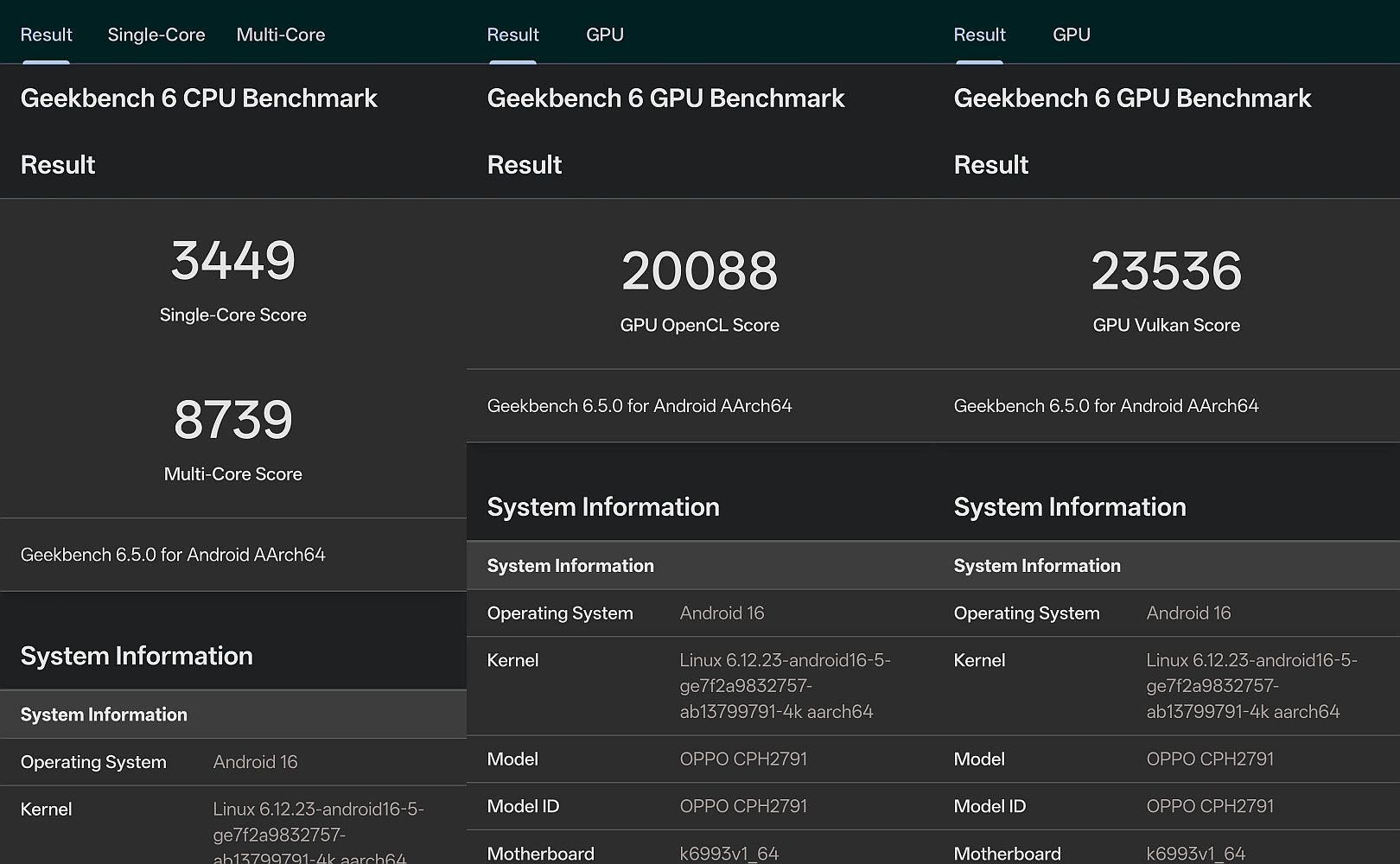The width and height of the screenshot is (1400, 864).
Task: Click 'Geekbench 6.5.0 for Android AArch64' in the OpenCL panel
Action: 640,406
